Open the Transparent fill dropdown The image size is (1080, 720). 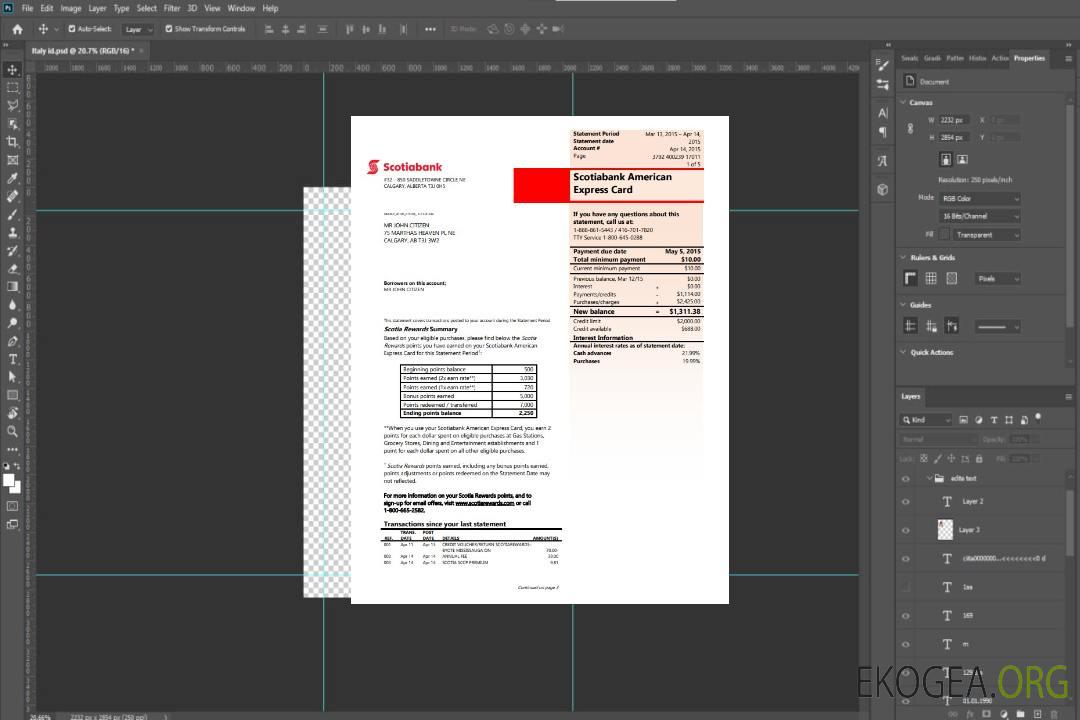pyautogui.click(x=986, y=234)
